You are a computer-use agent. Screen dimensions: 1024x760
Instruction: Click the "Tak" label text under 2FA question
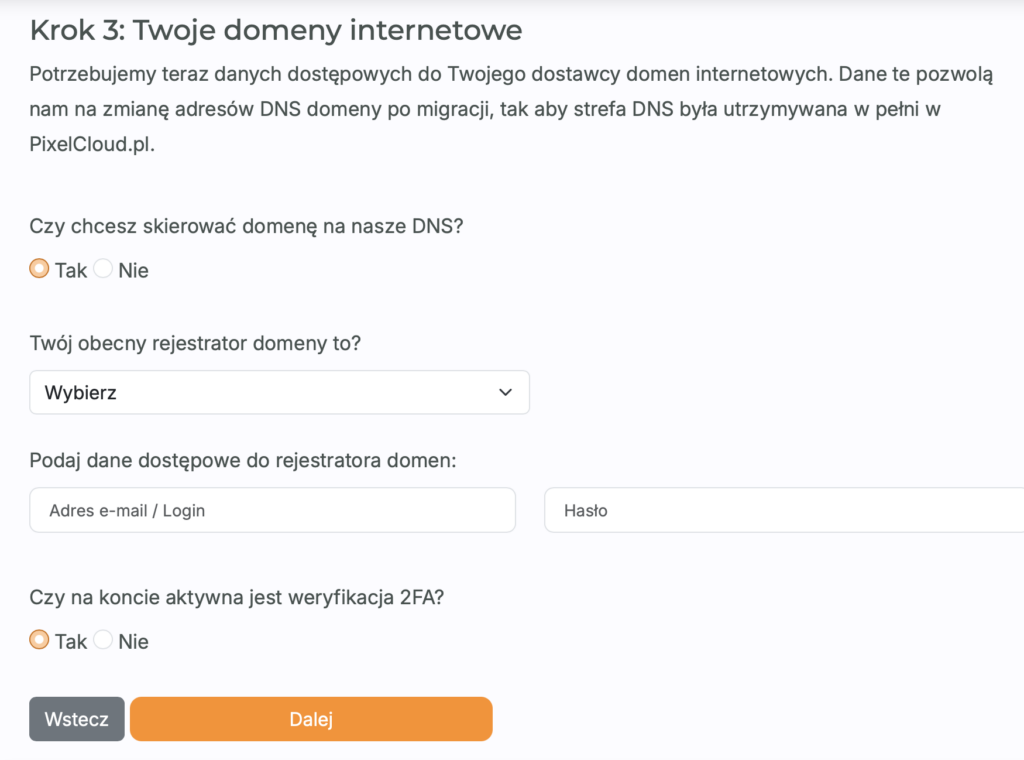tap(71, 641)
